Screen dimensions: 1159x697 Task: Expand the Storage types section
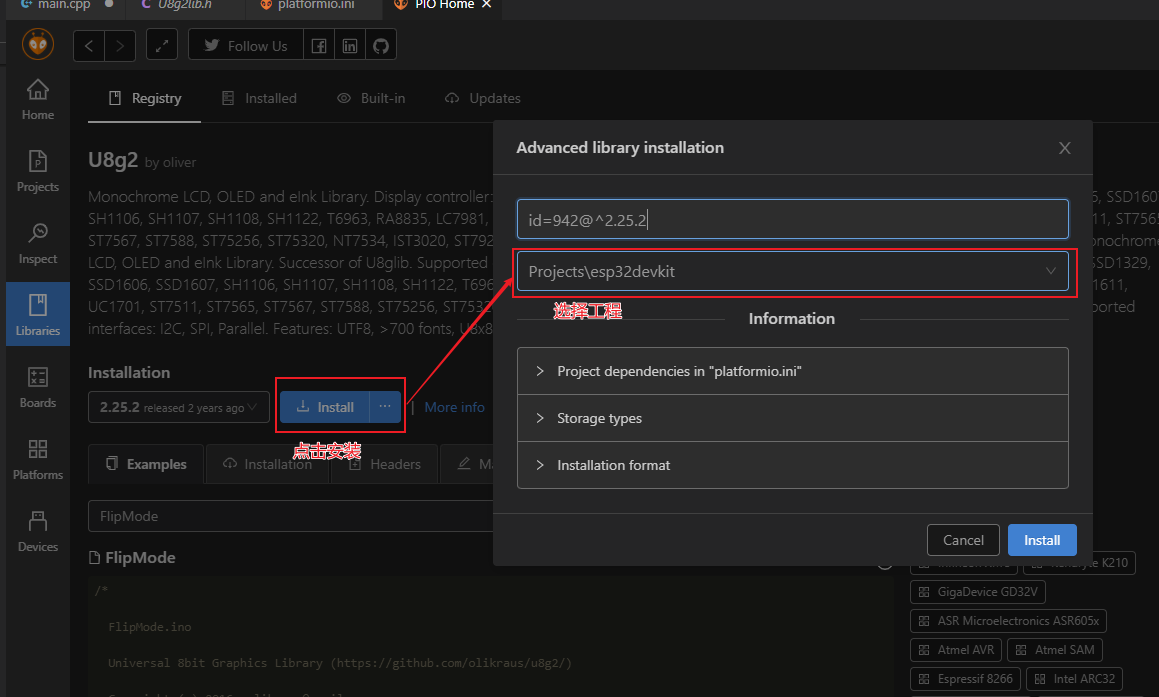(792, 418)
